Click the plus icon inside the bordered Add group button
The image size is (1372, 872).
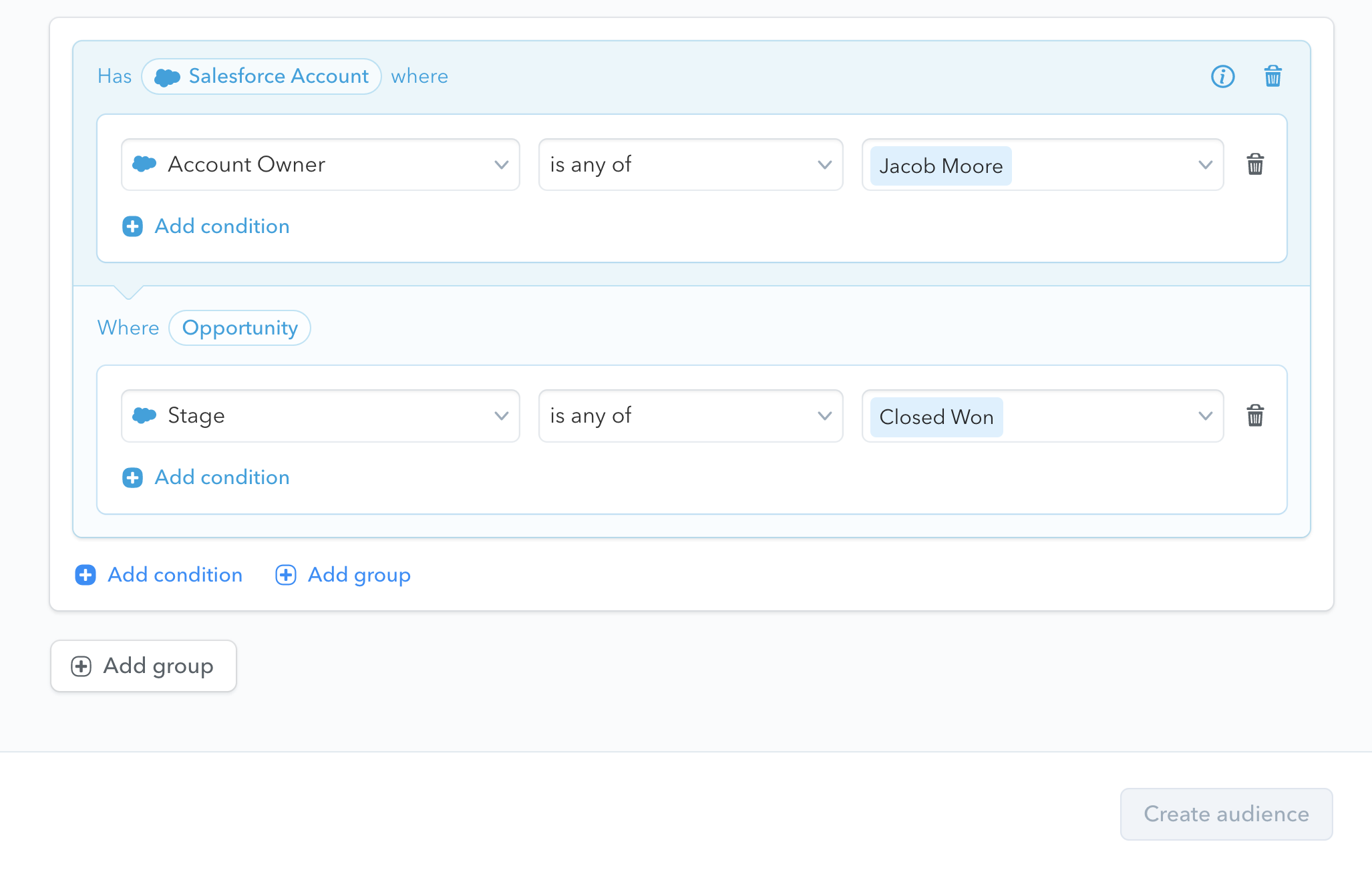click(x=81, y=666)
